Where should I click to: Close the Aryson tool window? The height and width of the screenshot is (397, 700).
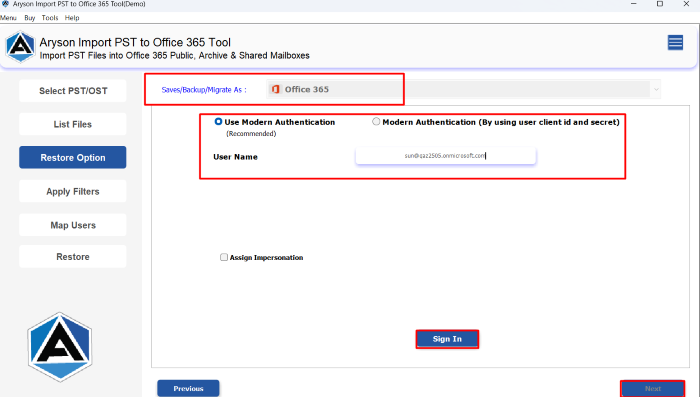[x=686, y=4]
